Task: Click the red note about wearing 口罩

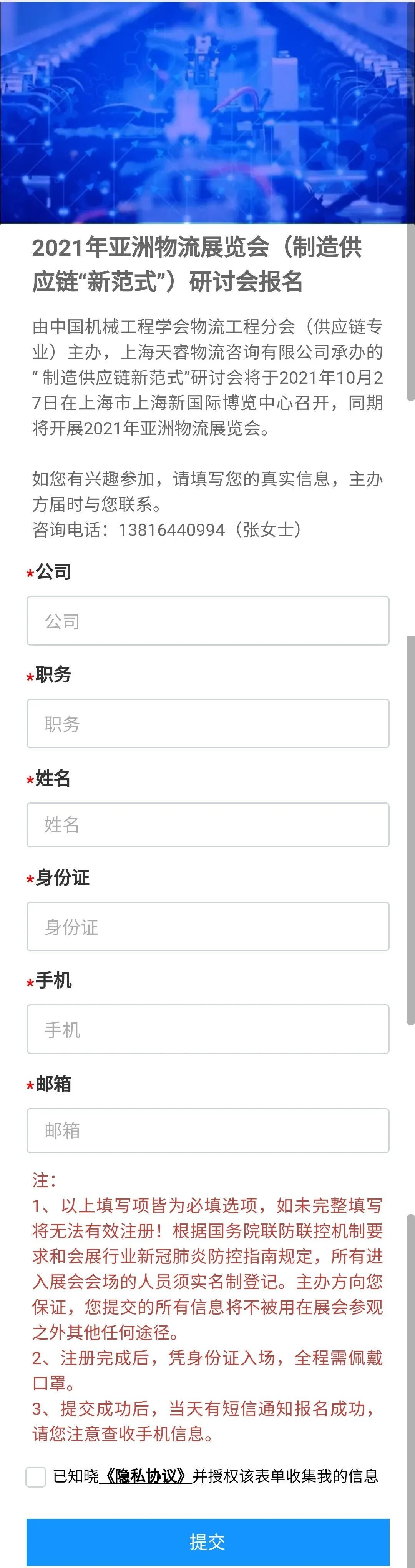Action: pos(207,1372)
